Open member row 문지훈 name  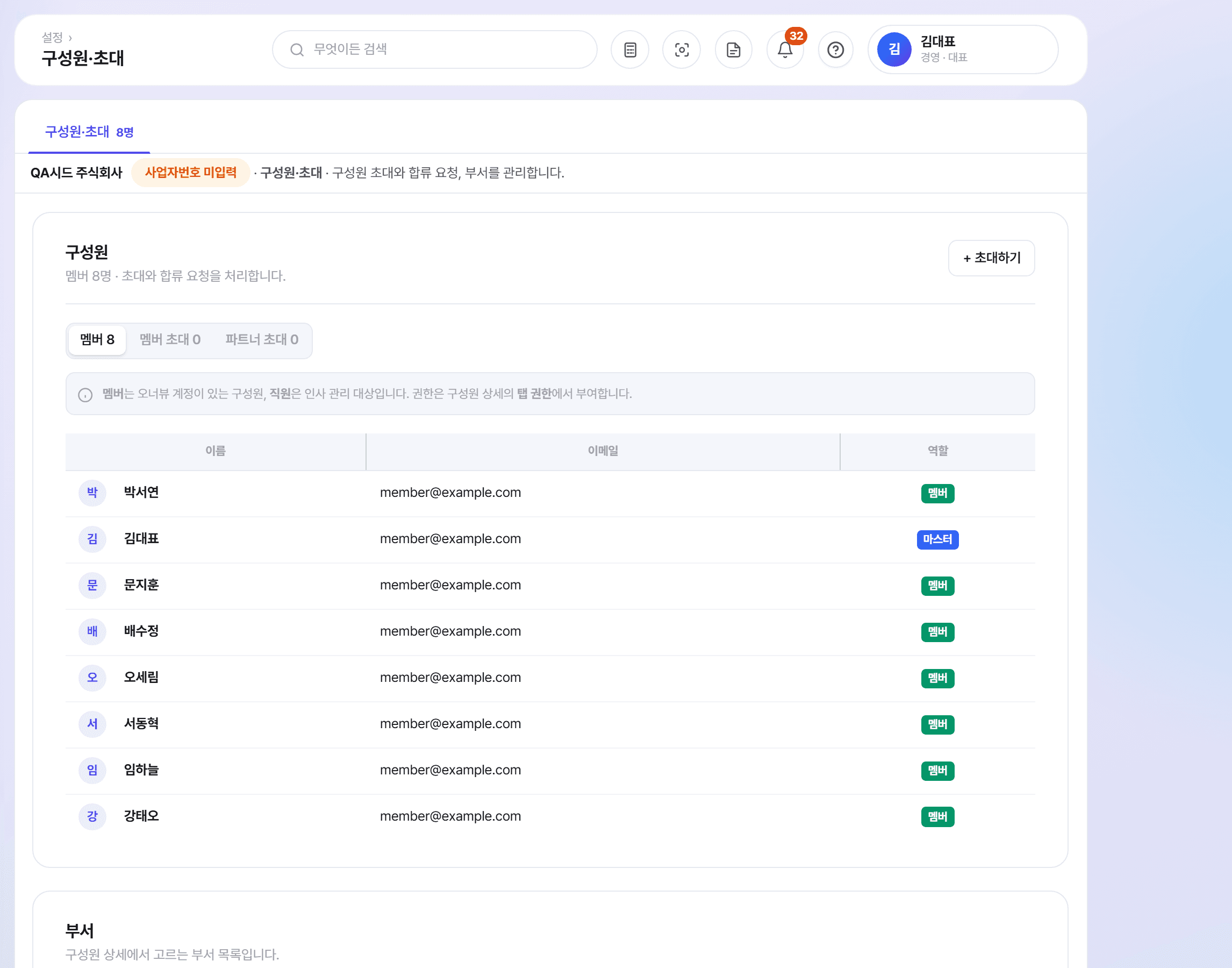pos(141,585)
